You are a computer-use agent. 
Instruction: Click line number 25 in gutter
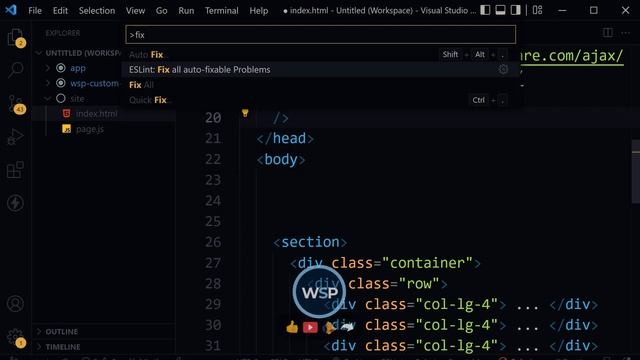[213, 221]
